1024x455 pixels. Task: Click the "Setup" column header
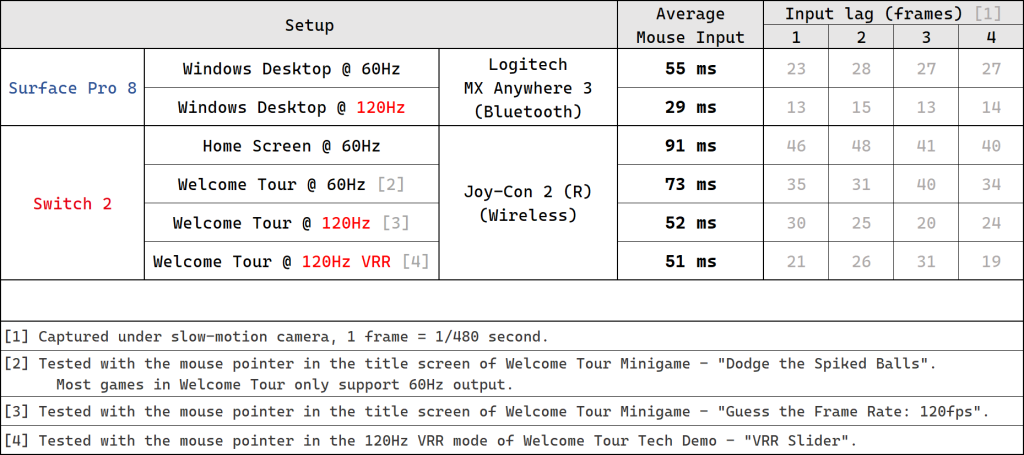(309, 25)
